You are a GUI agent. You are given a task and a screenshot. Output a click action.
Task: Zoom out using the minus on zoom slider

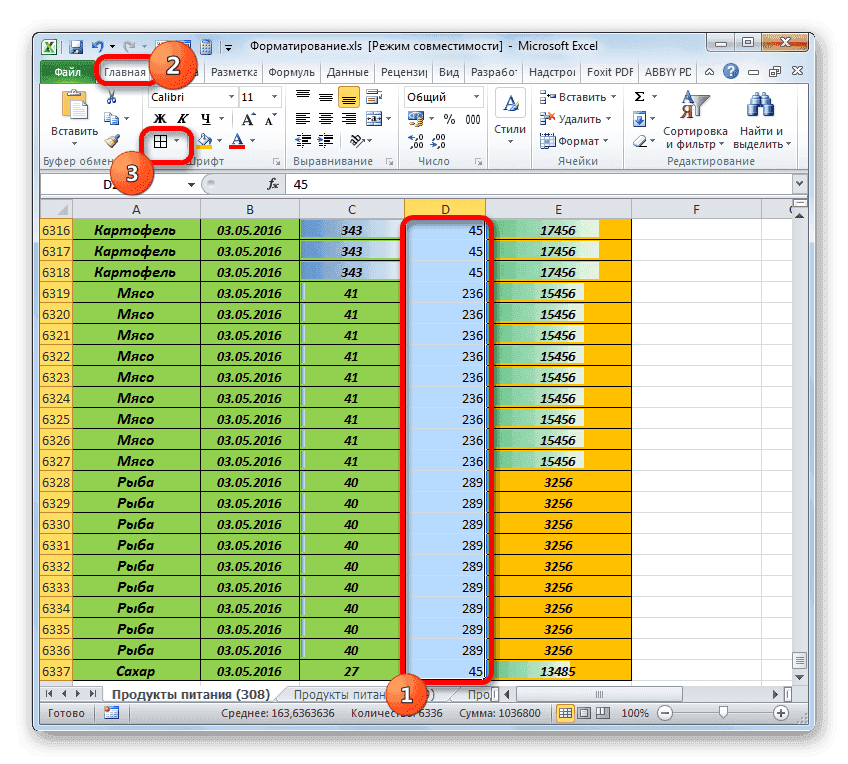pos(664,713)
